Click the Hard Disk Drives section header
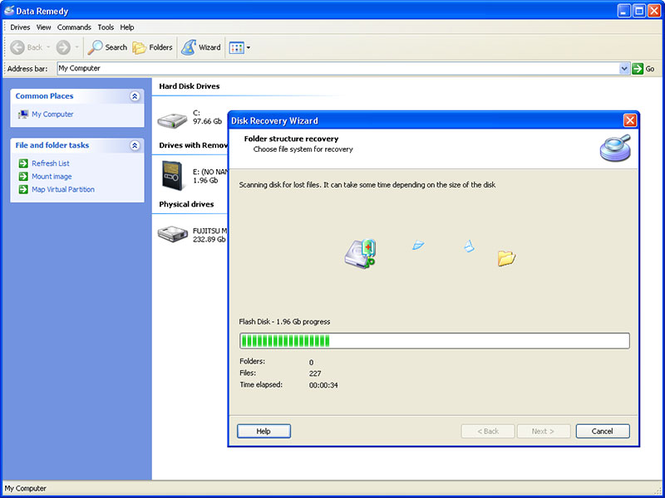Viewport: 665px width, 498px height. [189, 86]
